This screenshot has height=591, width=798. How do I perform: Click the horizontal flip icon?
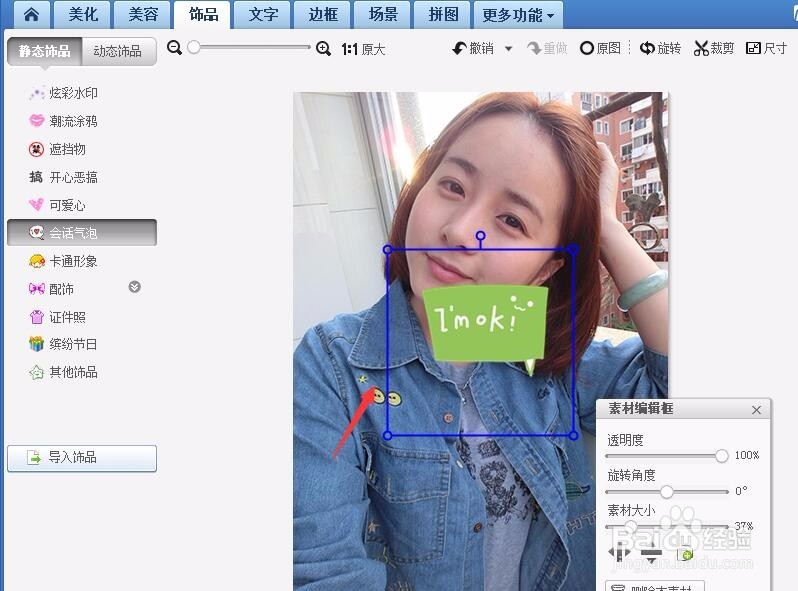(x=620, y=552)
